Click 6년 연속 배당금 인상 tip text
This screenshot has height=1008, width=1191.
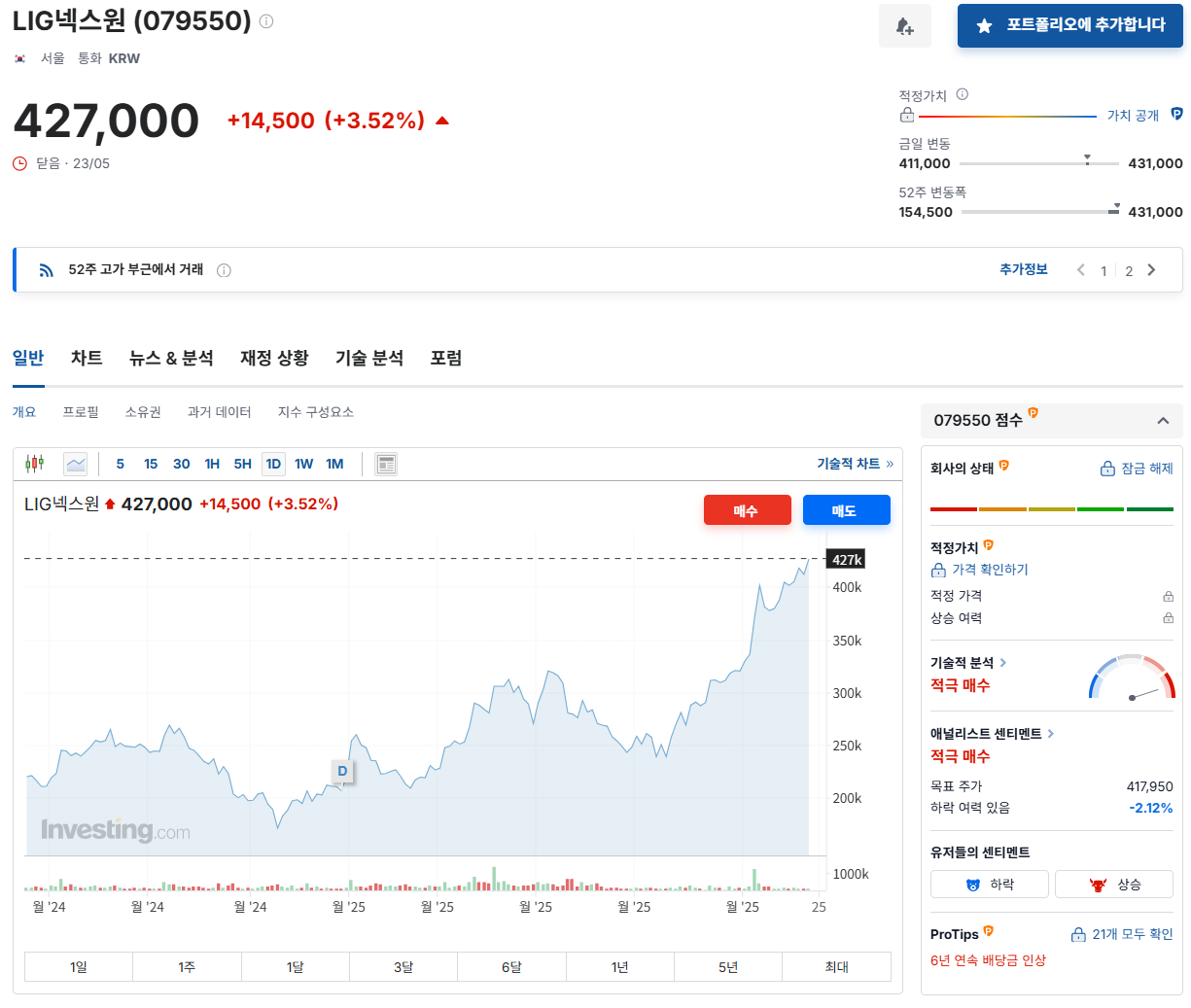point(988,960)
